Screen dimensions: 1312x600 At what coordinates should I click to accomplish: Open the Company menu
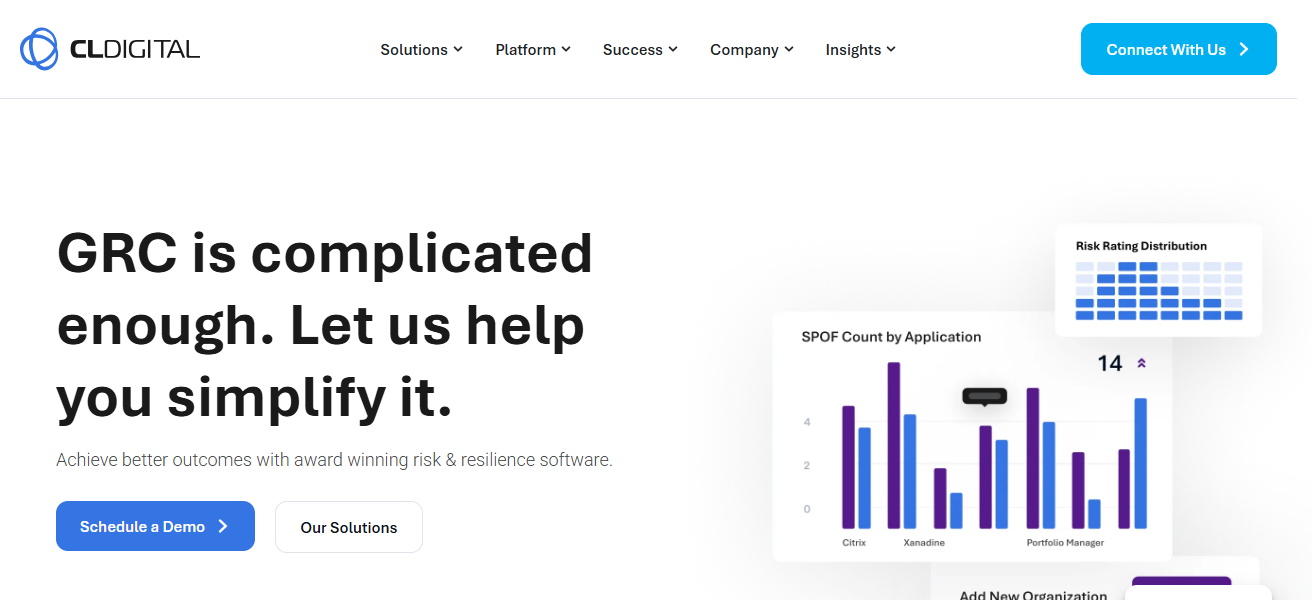751,49
